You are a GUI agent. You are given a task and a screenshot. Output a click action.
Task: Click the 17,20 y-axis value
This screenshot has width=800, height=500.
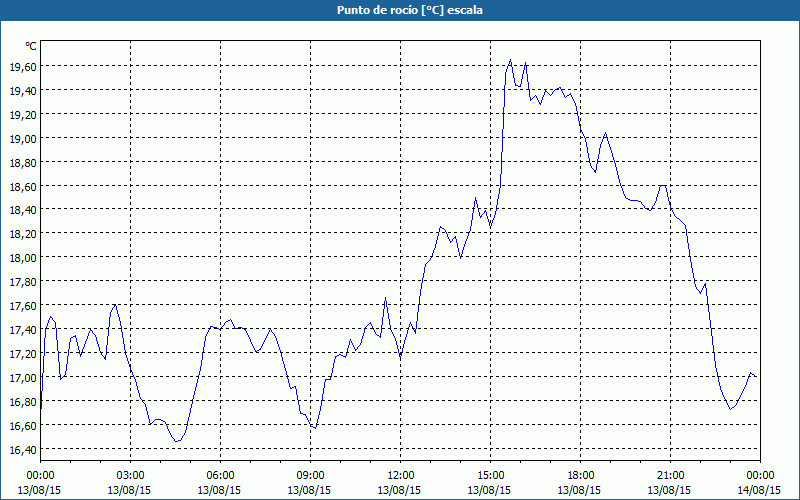click(23, 353)
